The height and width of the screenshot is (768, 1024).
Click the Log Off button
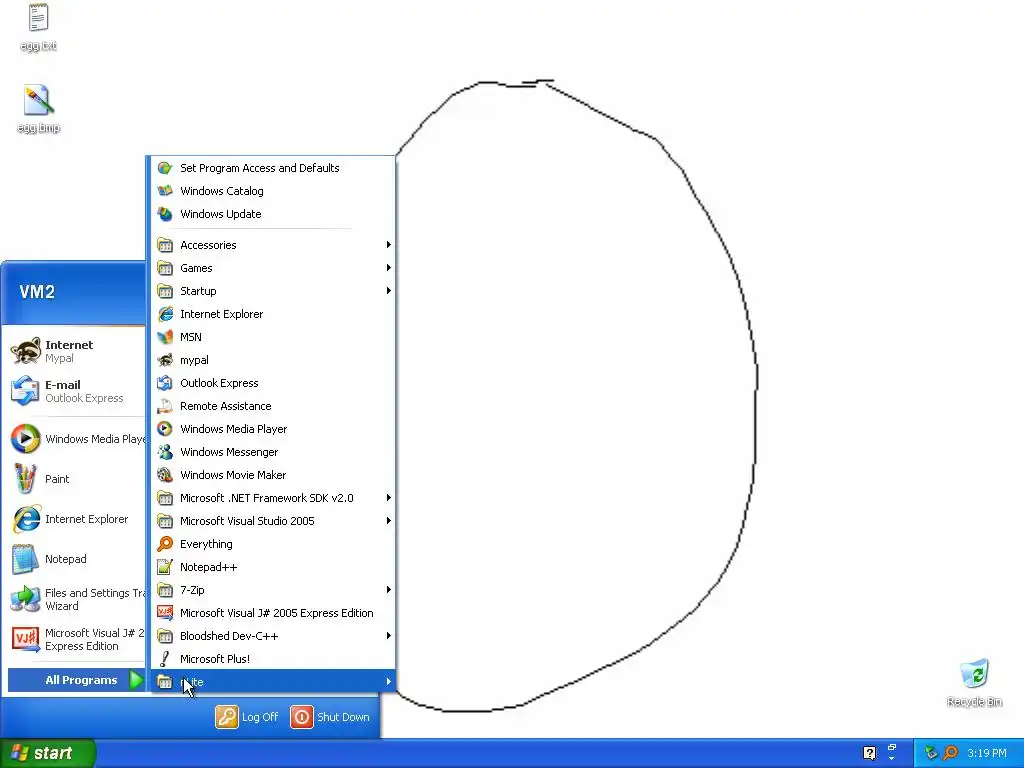click(x=247, y=717)
